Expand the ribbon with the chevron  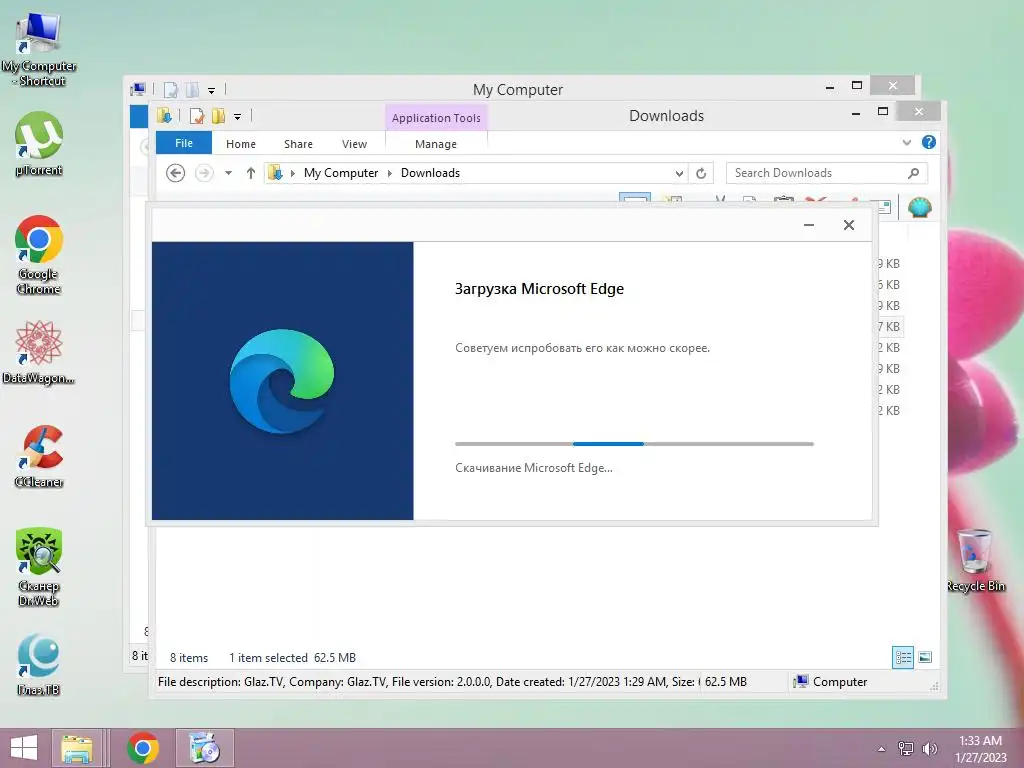(906, 142)
